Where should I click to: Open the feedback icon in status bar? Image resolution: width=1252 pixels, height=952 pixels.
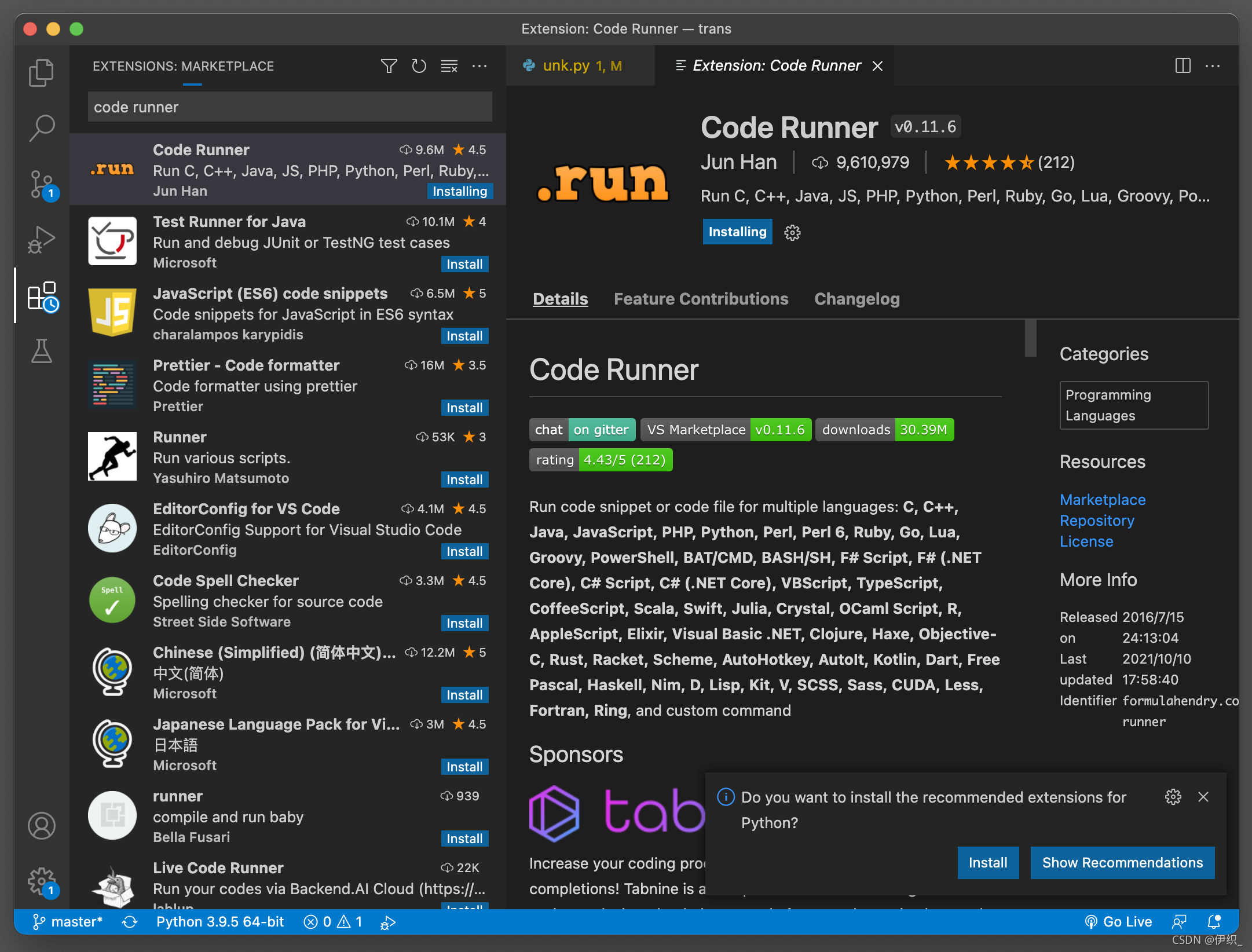pos(1179,921)
